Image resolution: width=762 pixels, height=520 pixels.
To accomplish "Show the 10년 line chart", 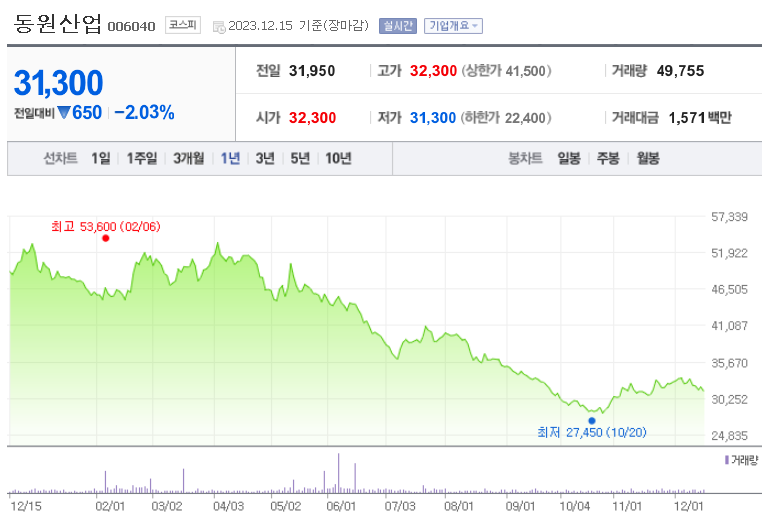I will (x=338, y=158).
